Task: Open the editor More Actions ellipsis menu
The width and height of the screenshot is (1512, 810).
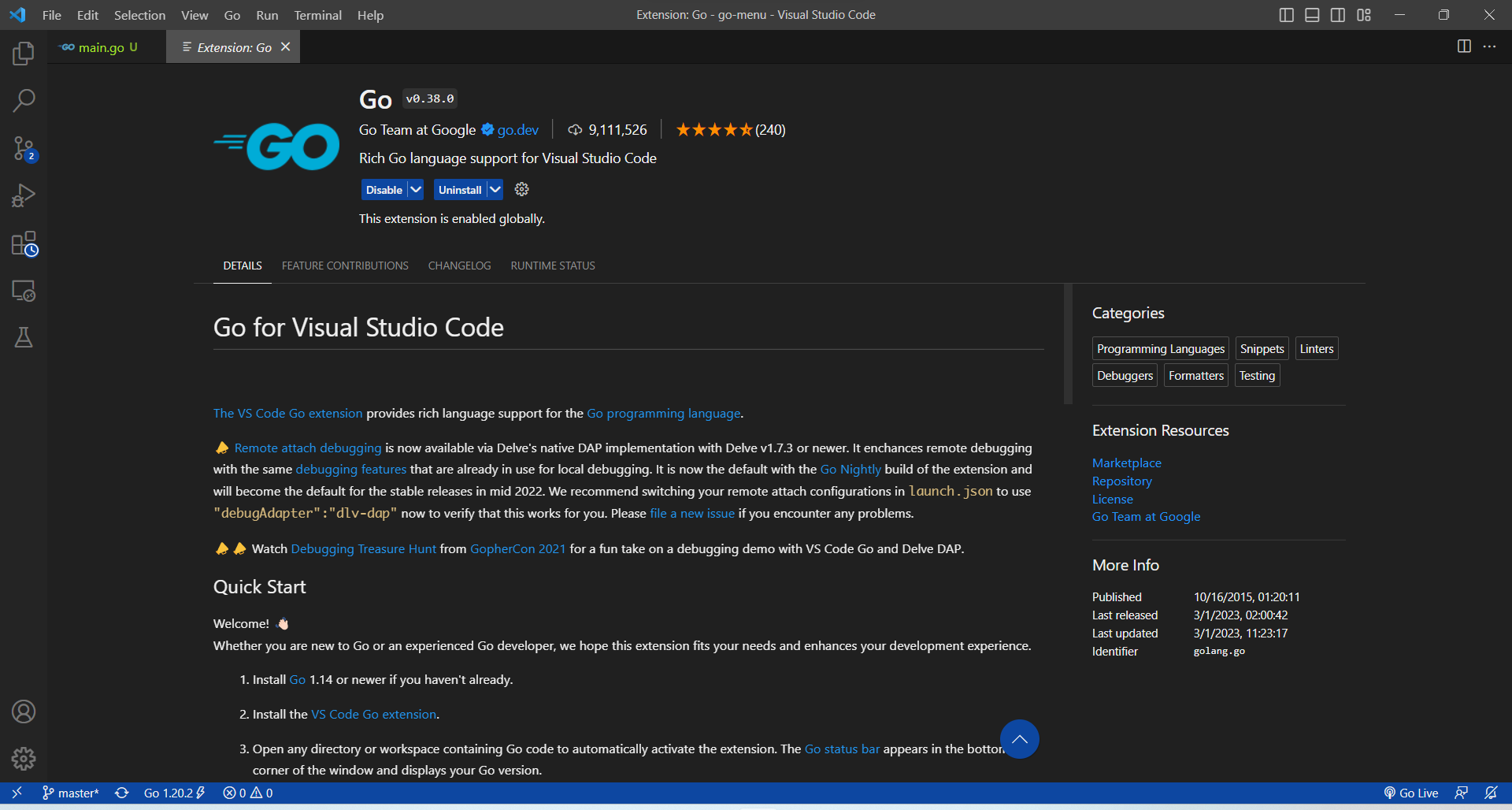Action: point(1489,46)
